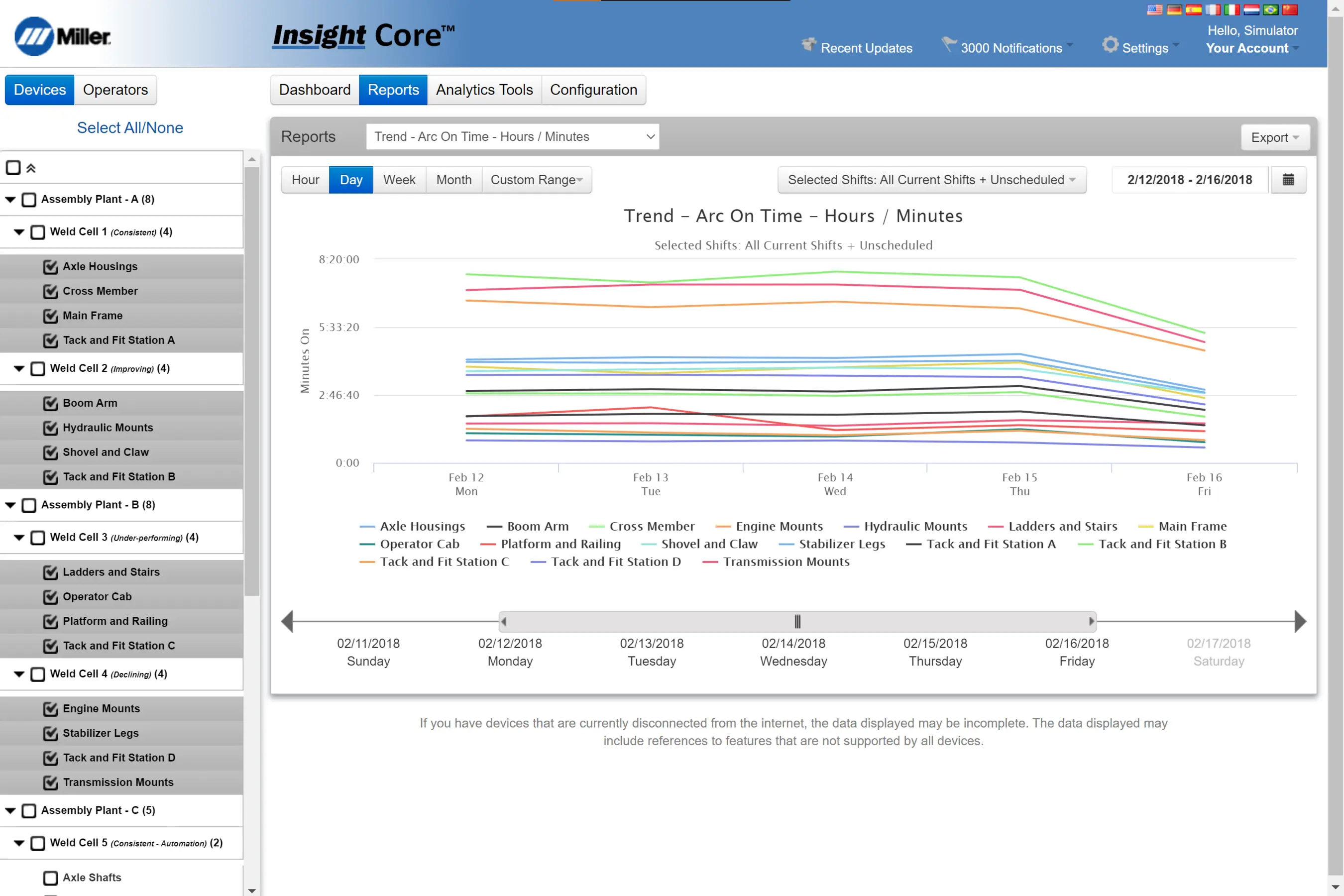Check the Assembly Plant - A checkbox
The height and width of the screenshot is (896, 1344).
[x=28, y=200]
